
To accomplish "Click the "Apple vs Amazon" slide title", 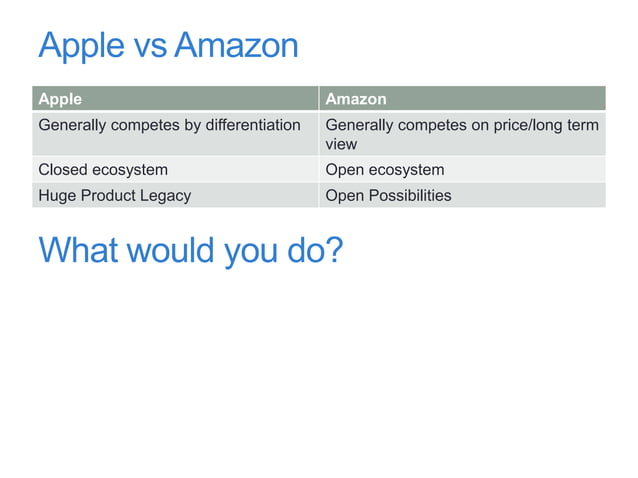I will (168, 46).
